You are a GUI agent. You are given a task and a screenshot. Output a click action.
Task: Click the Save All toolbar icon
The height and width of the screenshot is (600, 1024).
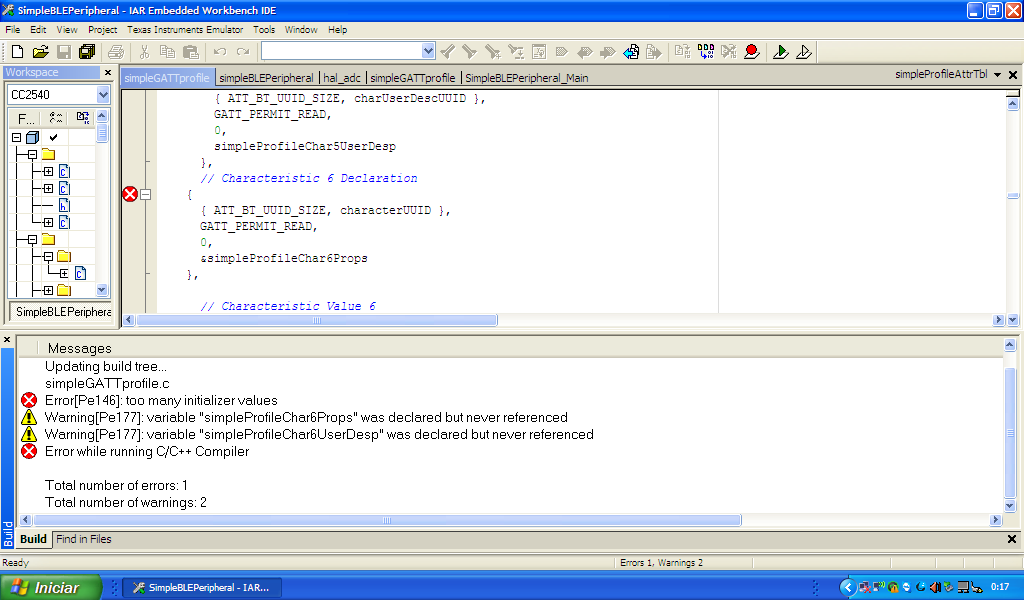coord(87,52)
